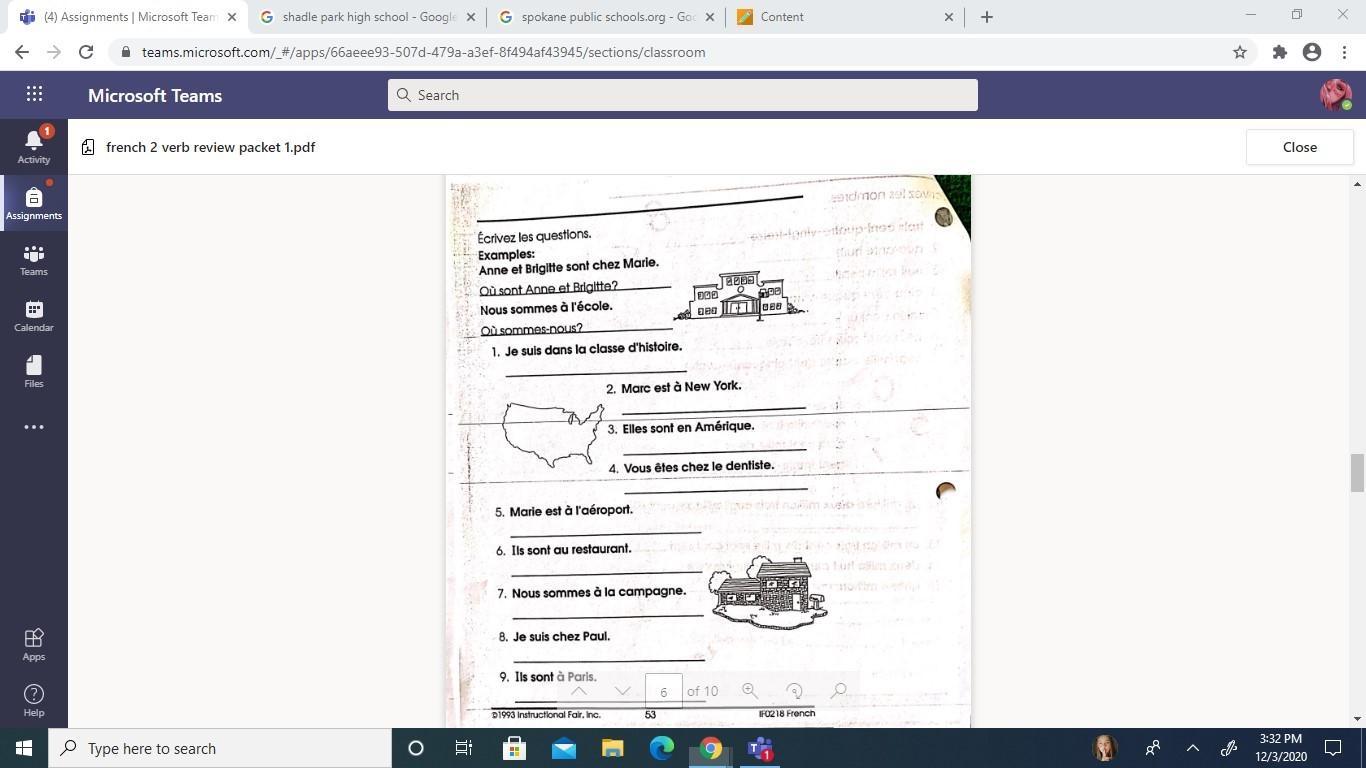Open the Chrome three-dot menu

point(1344,52)
